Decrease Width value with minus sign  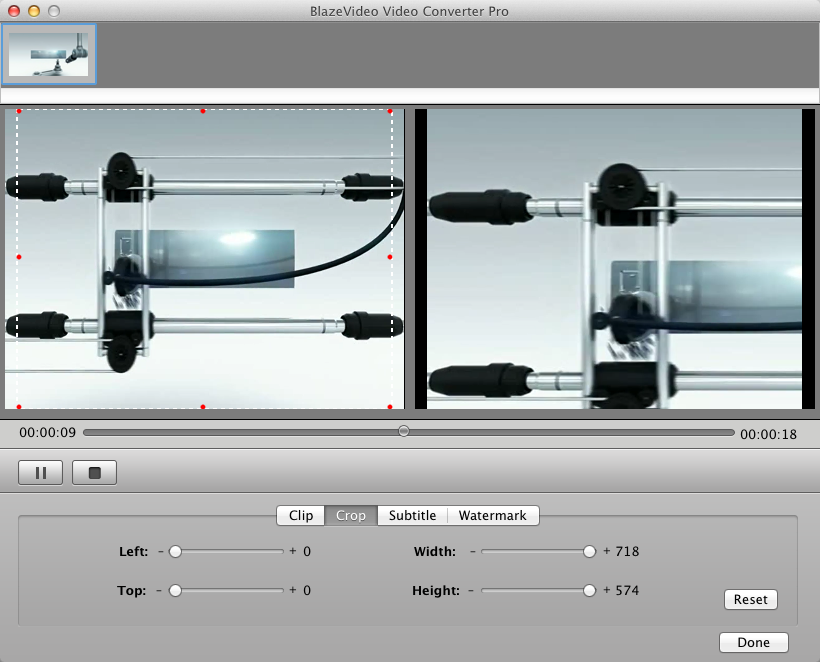coord(472,551)
